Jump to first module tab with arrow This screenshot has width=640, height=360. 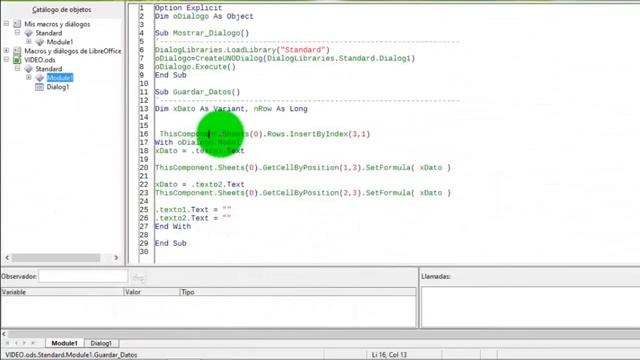[x=7, y=343]
